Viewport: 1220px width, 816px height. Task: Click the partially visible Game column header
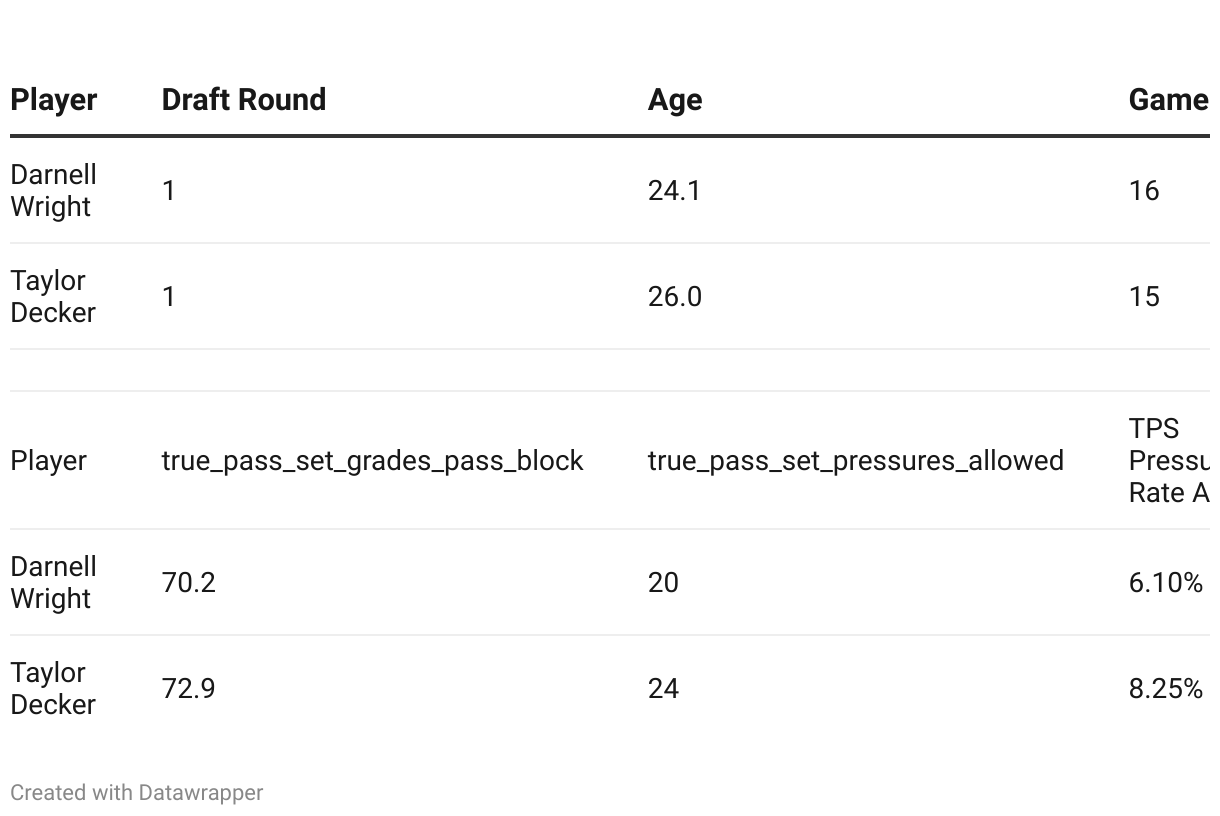(1169, 100)
